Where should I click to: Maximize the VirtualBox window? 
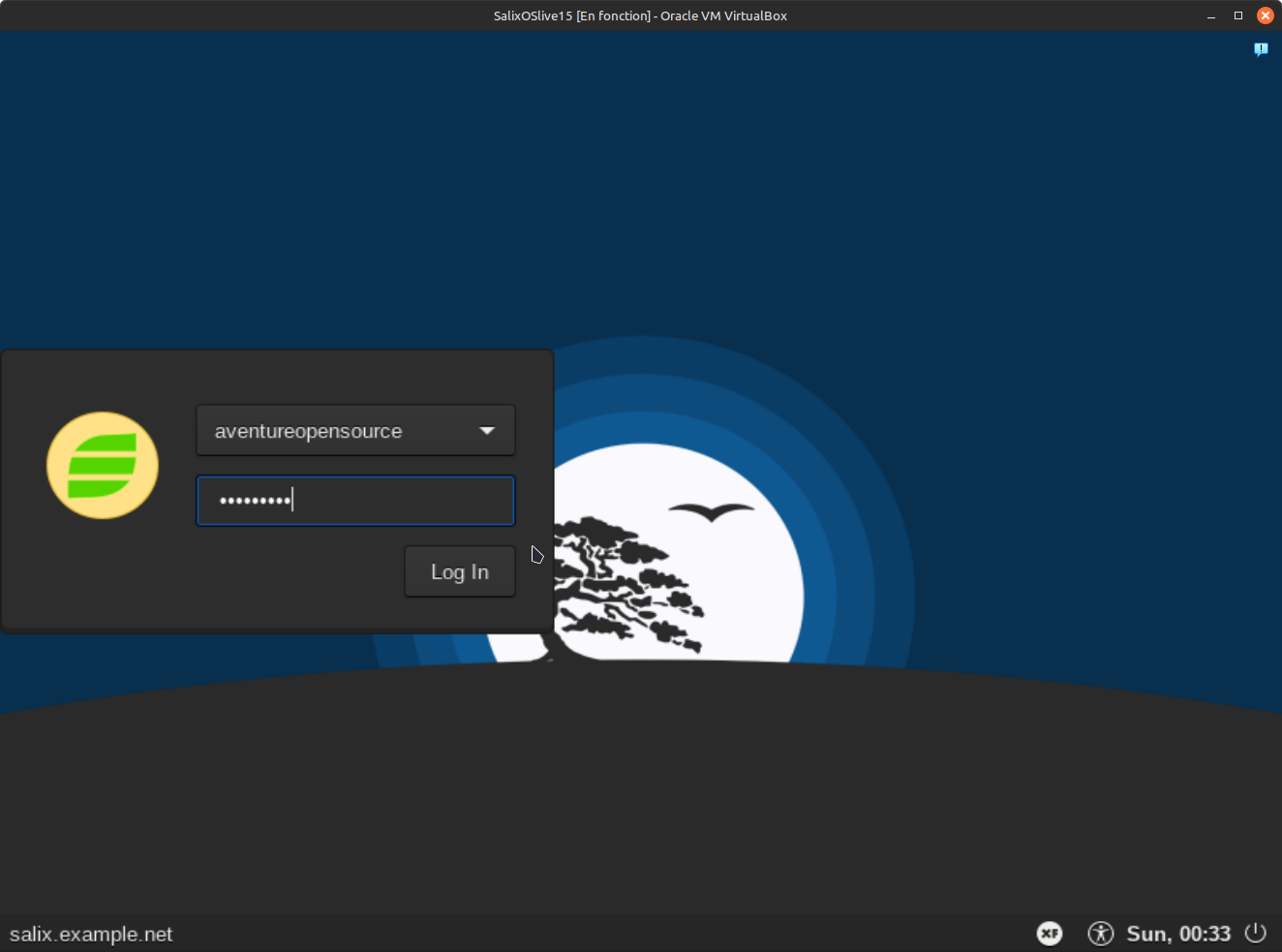(1238, 16)
